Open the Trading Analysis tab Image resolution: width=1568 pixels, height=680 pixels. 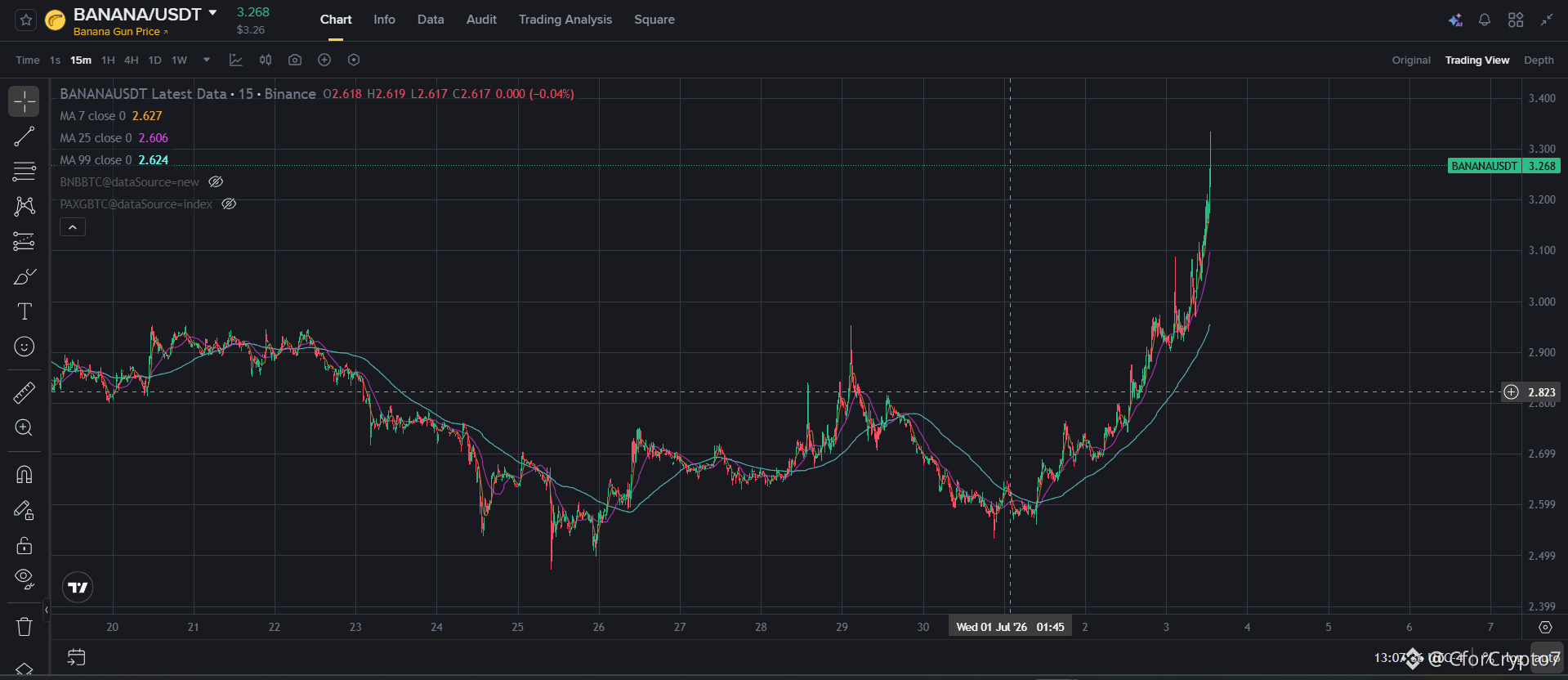(x=565, y=20)
